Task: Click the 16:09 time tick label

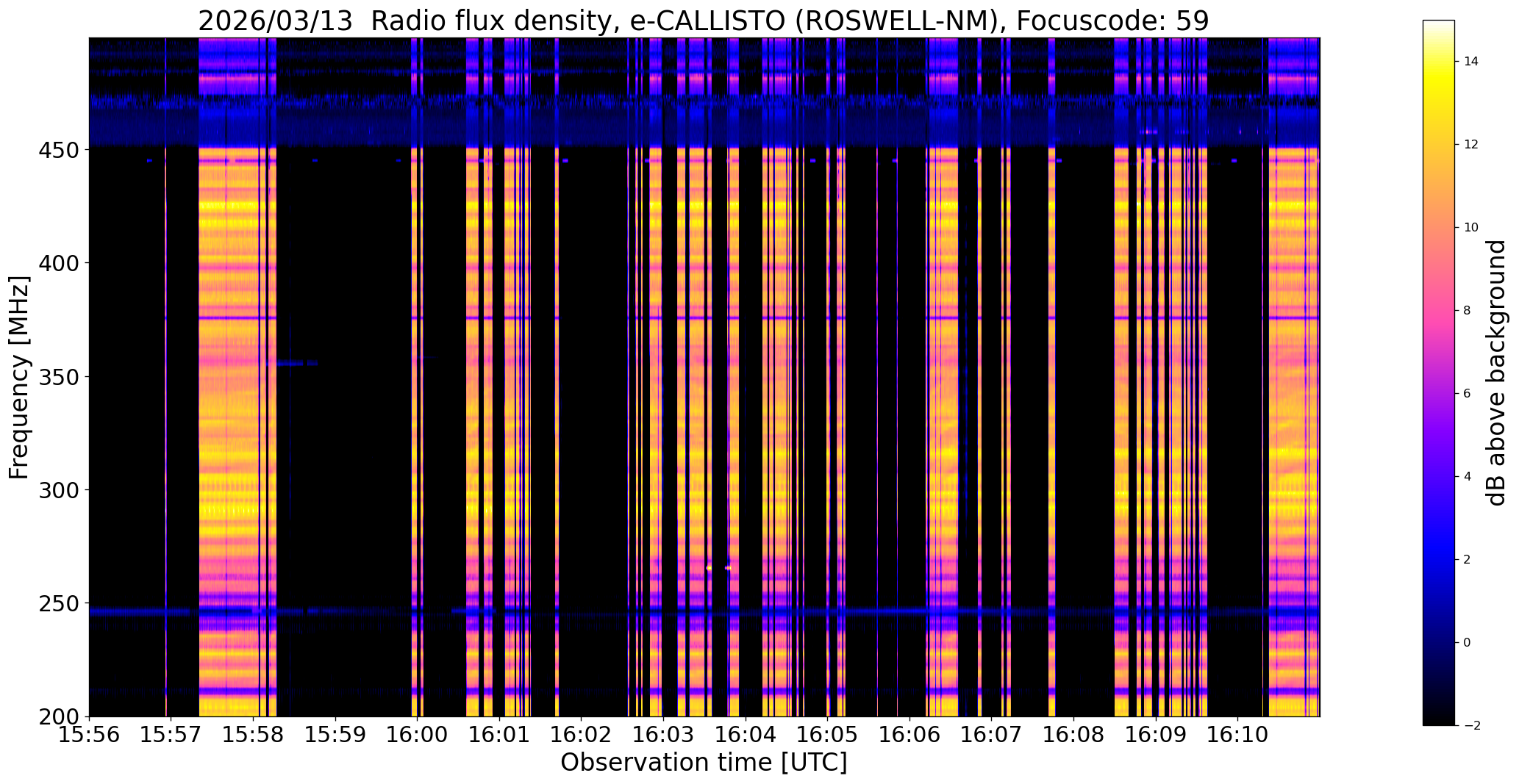Action: click(1156, 733)
